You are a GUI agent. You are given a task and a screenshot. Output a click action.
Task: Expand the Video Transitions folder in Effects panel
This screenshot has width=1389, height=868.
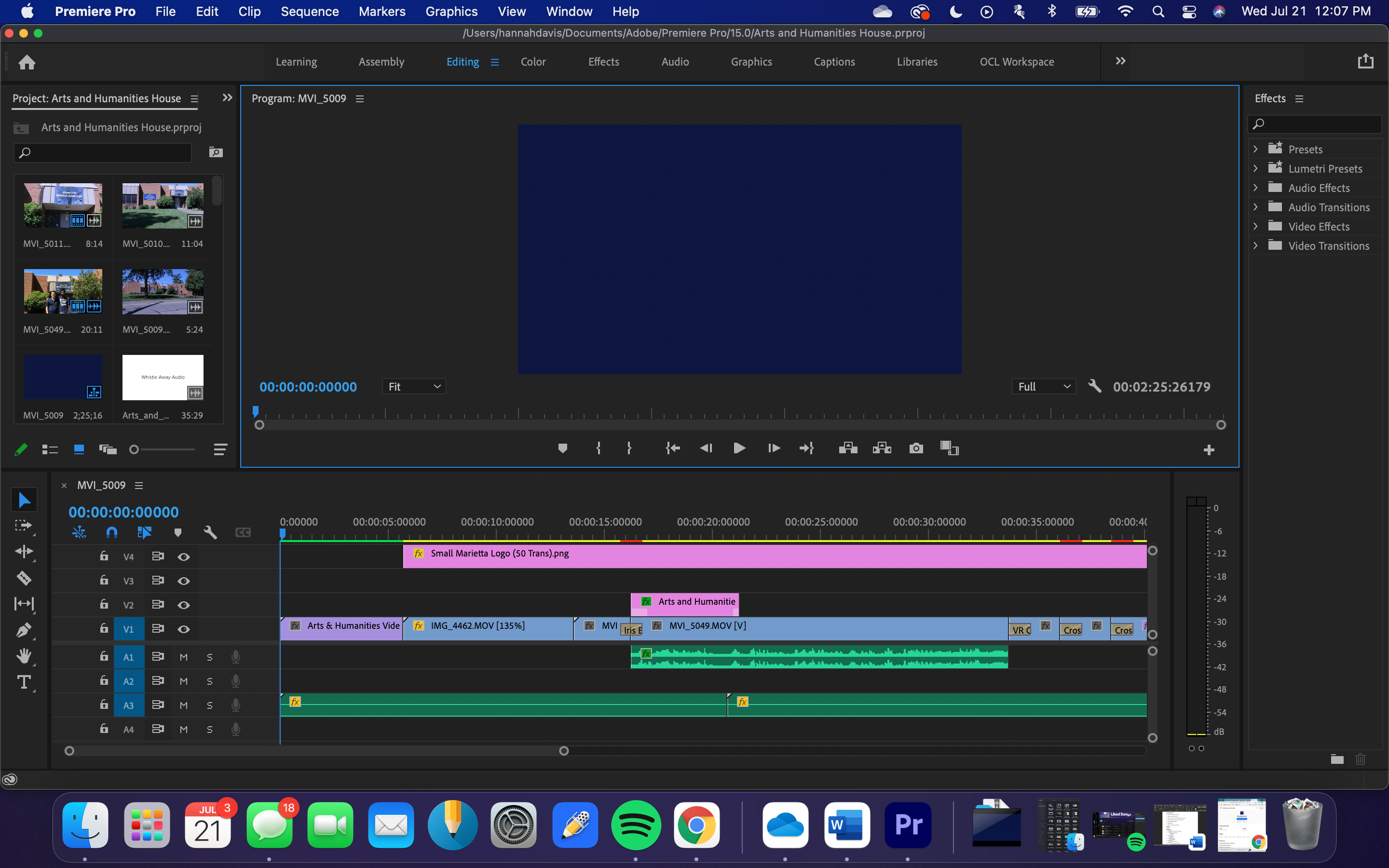1256,246
